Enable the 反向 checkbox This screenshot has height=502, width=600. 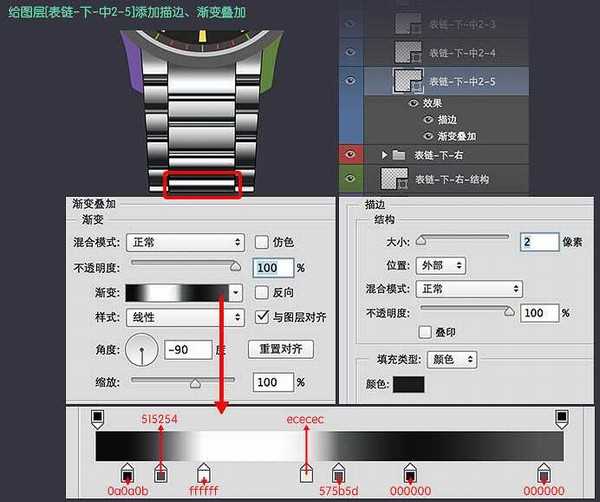tap(262, 292)
